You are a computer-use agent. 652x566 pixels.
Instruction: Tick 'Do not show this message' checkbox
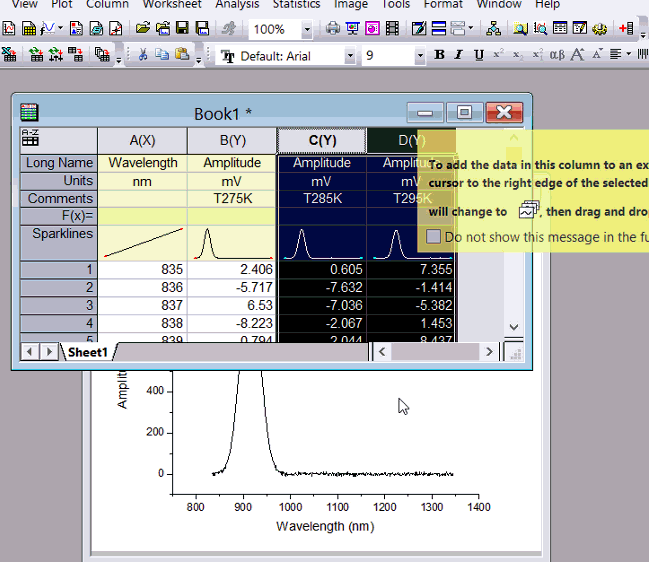point(433,237)
